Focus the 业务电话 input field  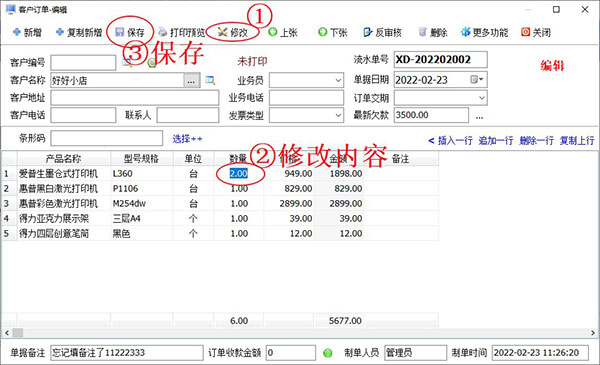pyautogui.click(x=306, y=98)
